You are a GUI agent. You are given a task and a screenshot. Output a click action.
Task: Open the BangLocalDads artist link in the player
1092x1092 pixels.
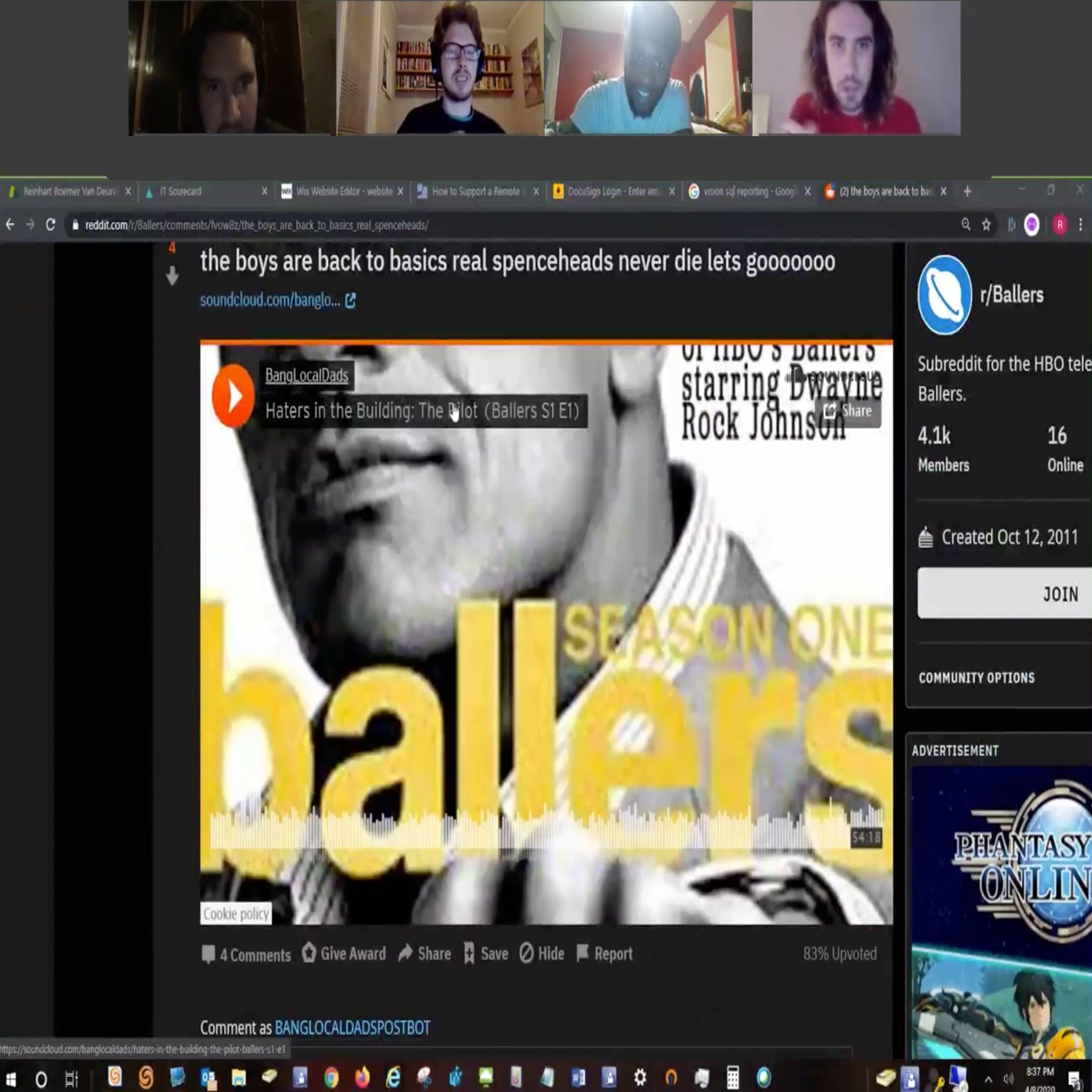tap(306, 375)
